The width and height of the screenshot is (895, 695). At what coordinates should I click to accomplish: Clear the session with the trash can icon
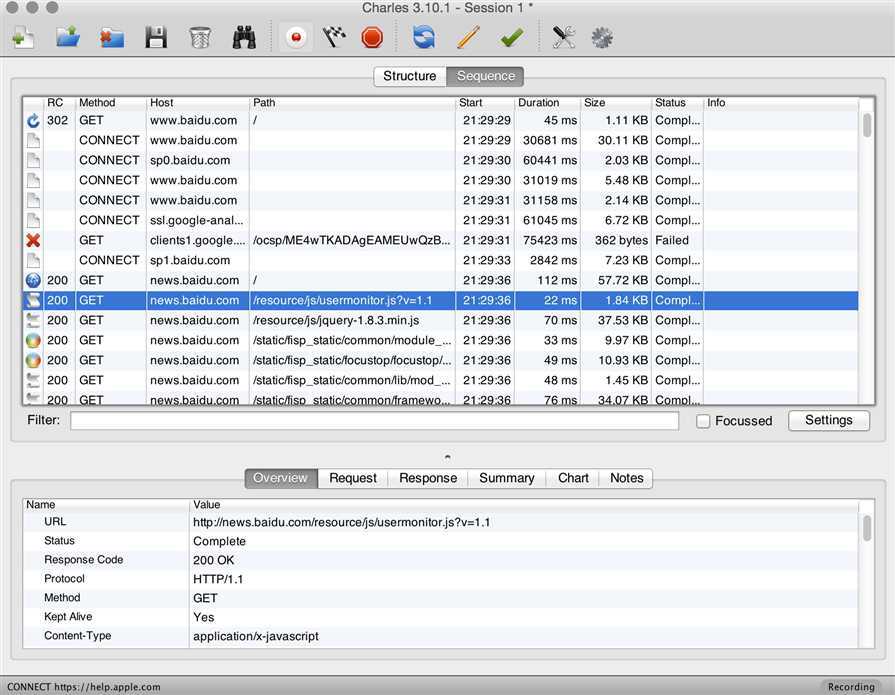click(x=200, y=38)
